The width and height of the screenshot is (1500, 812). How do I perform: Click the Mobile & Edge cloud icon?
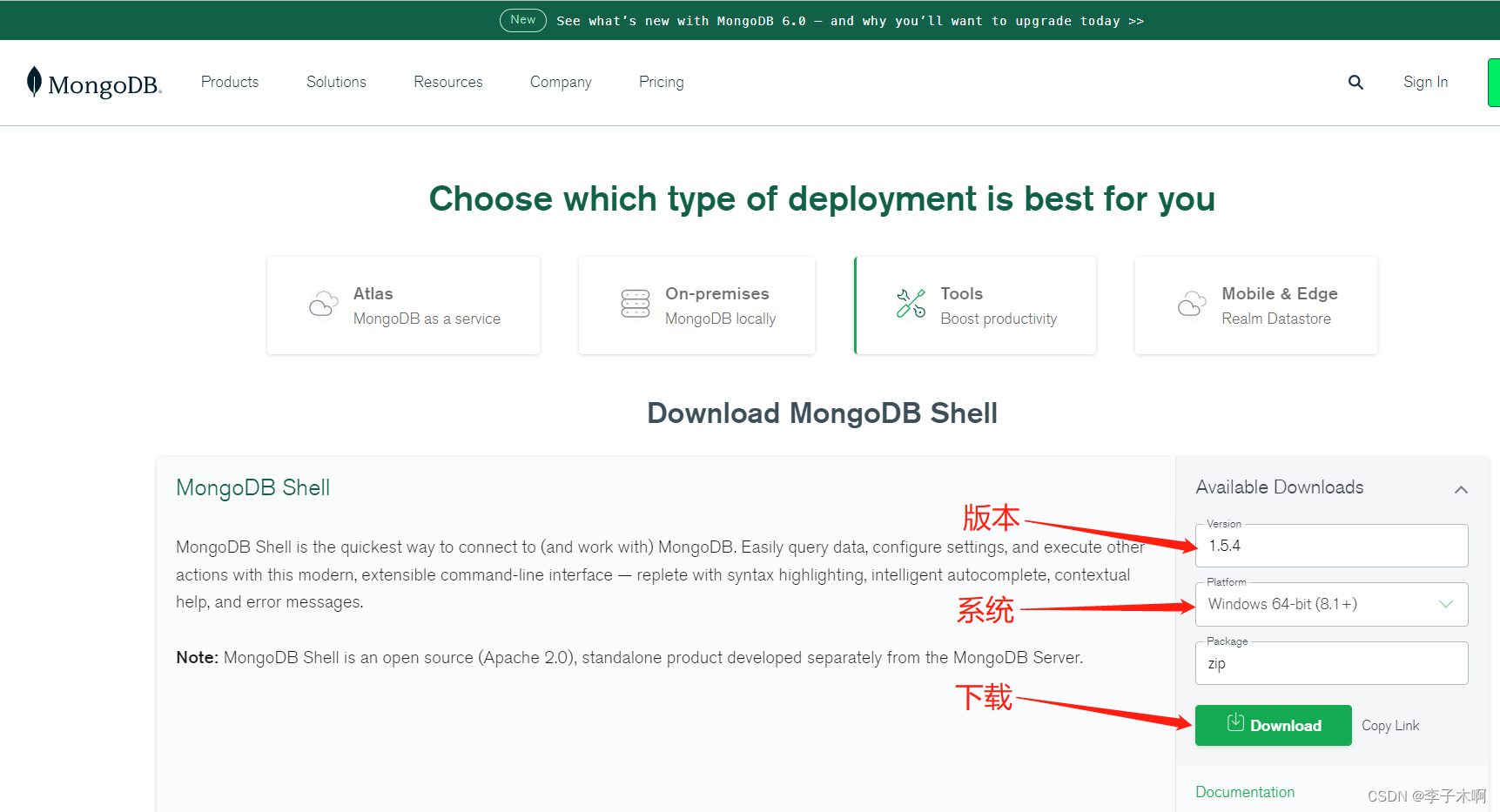click(x=1192, y=304)
